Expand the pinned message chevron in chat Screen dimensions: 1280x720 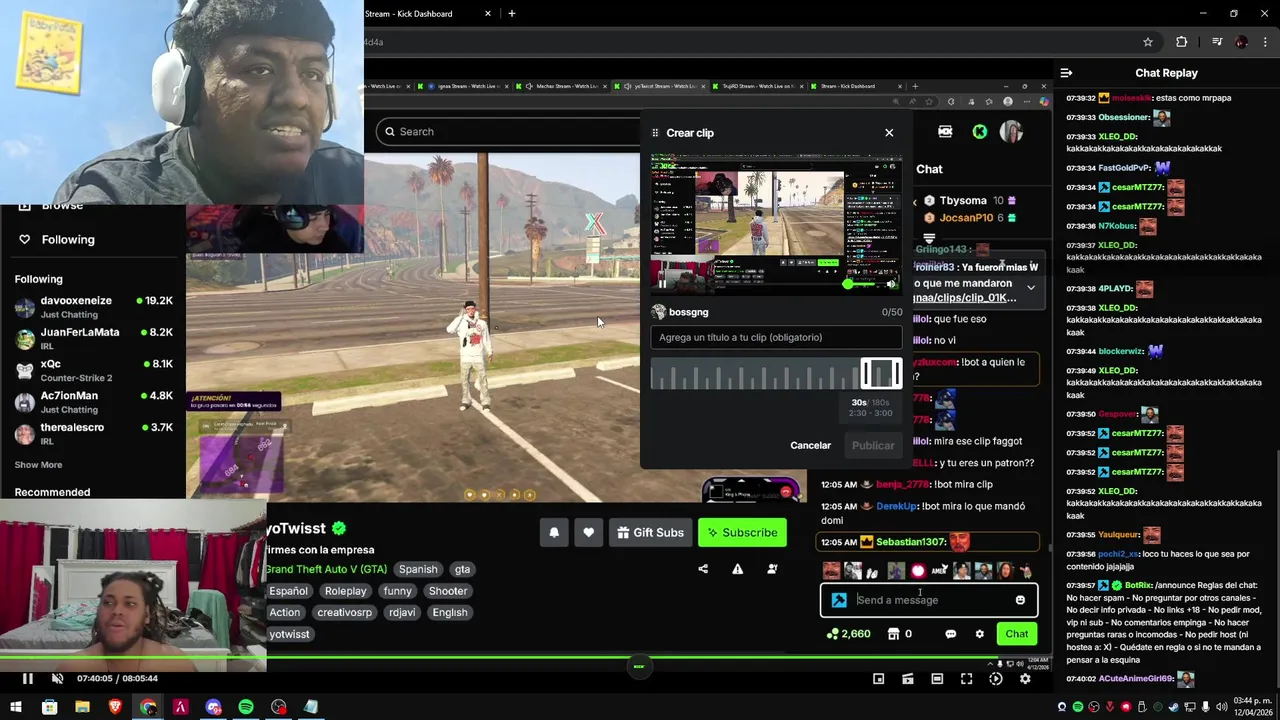tap(1031, 288)
